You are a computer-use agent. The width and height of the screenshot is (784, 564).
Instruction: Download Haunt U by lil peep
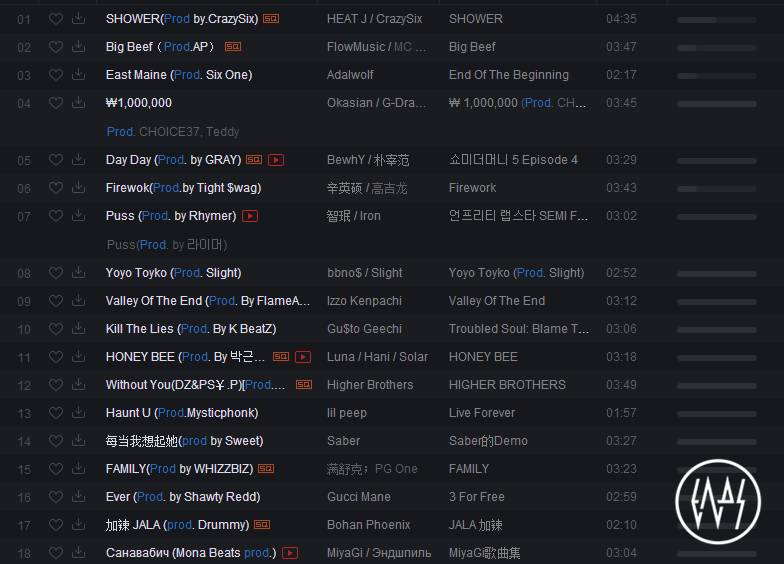coord(78,412)
